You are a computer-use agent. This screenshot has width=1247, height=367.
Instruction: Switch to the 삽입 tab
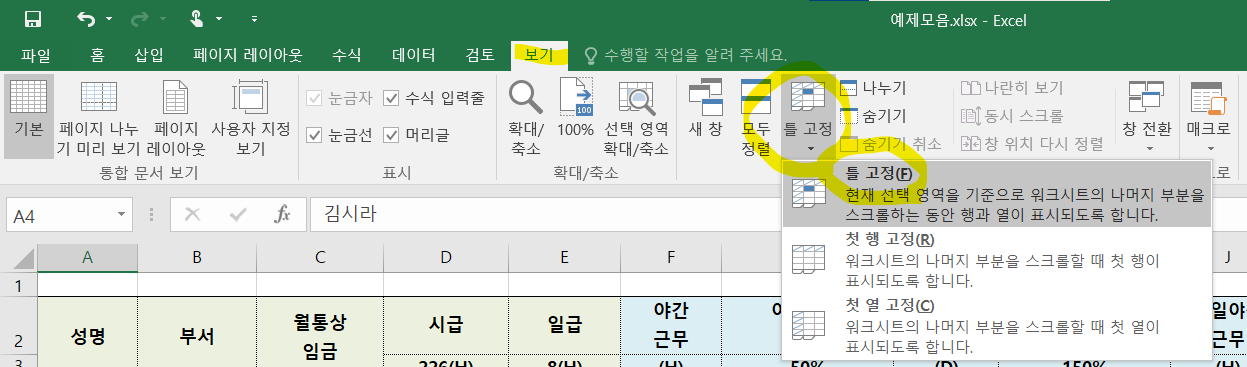click(x=149, y=55)
